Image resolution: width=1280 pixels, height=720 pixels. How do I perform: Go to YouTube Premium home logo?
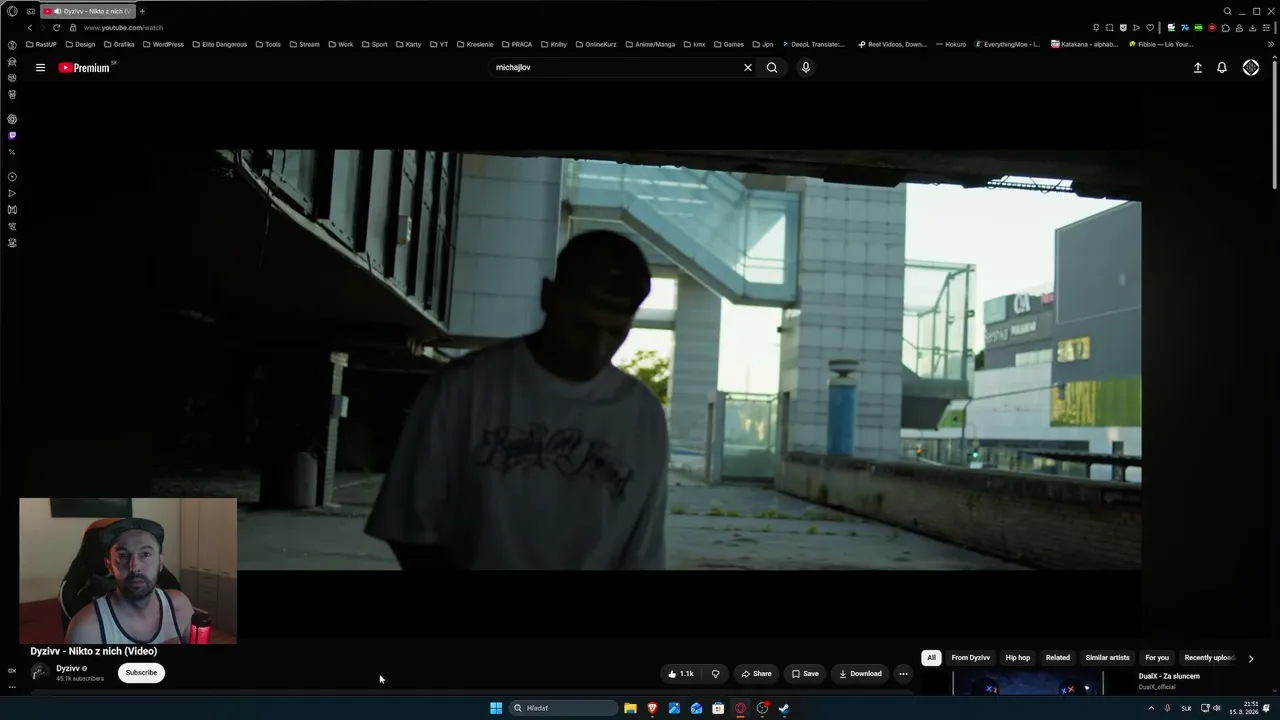pyautogui.click(x=84, y=68)
